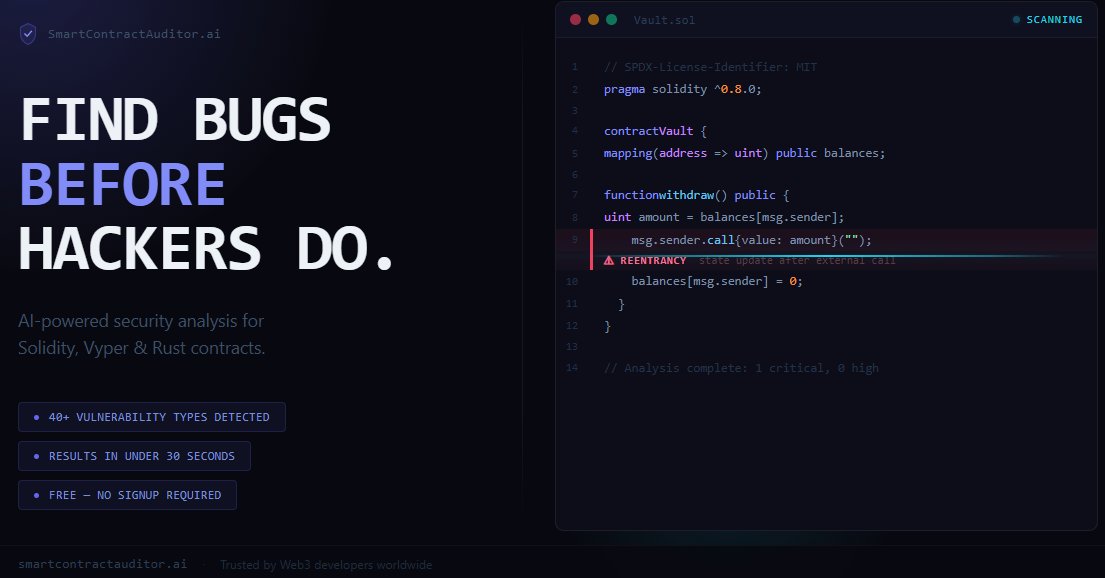
Task: Click the shield checkmark logo icon
Action: pos(27,33)
